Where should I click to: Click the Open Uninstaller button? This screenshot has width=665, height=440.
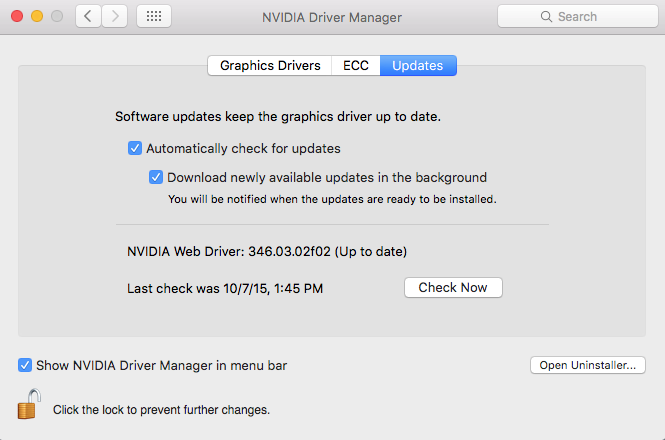pyautogui.click(x=587, y=366)
